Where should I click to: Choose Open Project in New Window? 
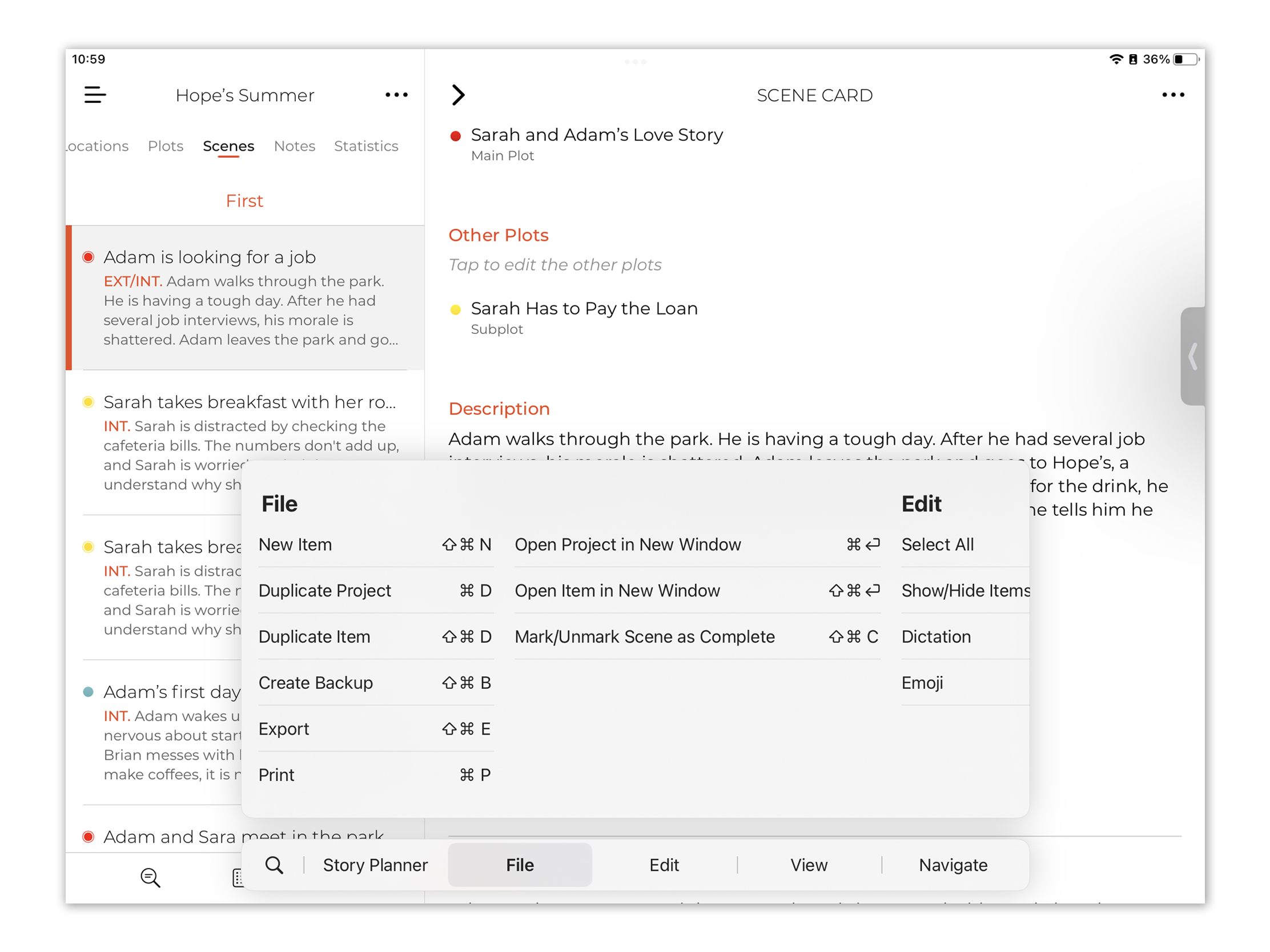click(x=697, y=544)
